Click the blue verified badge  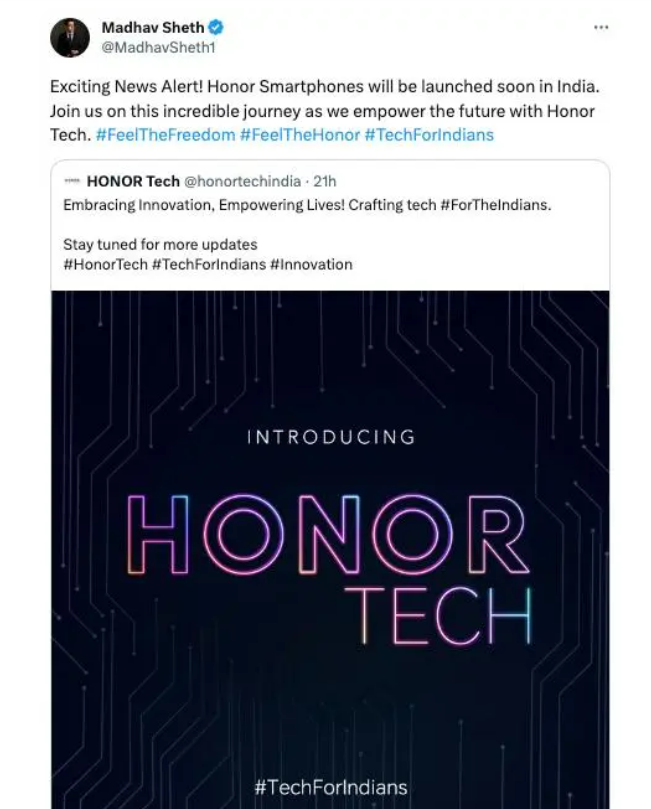[215, 28]
